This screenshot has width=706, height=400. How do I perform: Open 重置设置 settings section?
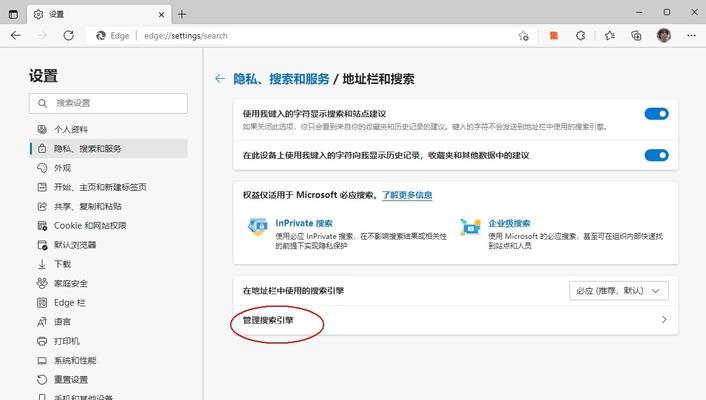coord(108,380)
